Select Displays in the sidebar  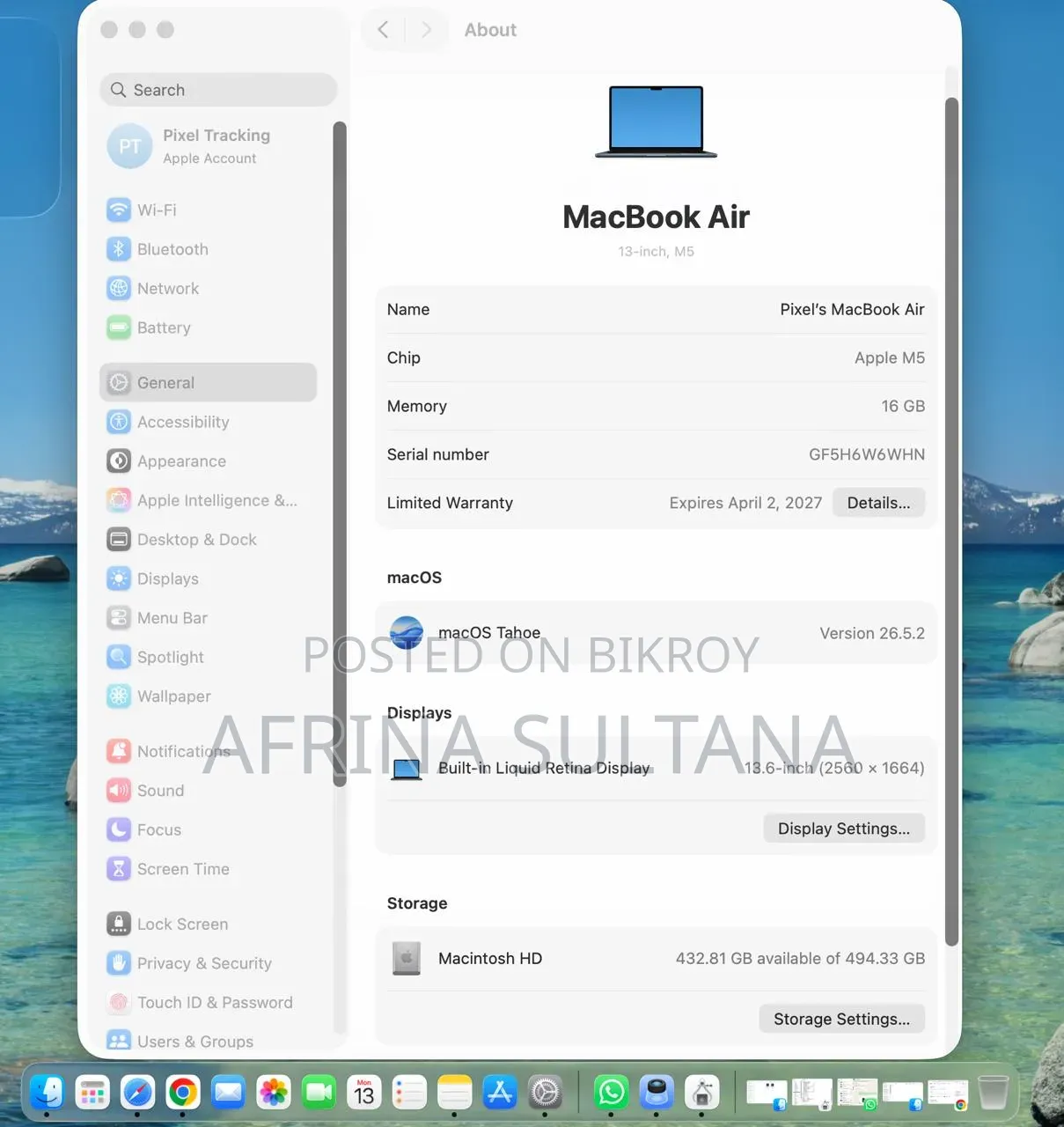coord(208,578)
